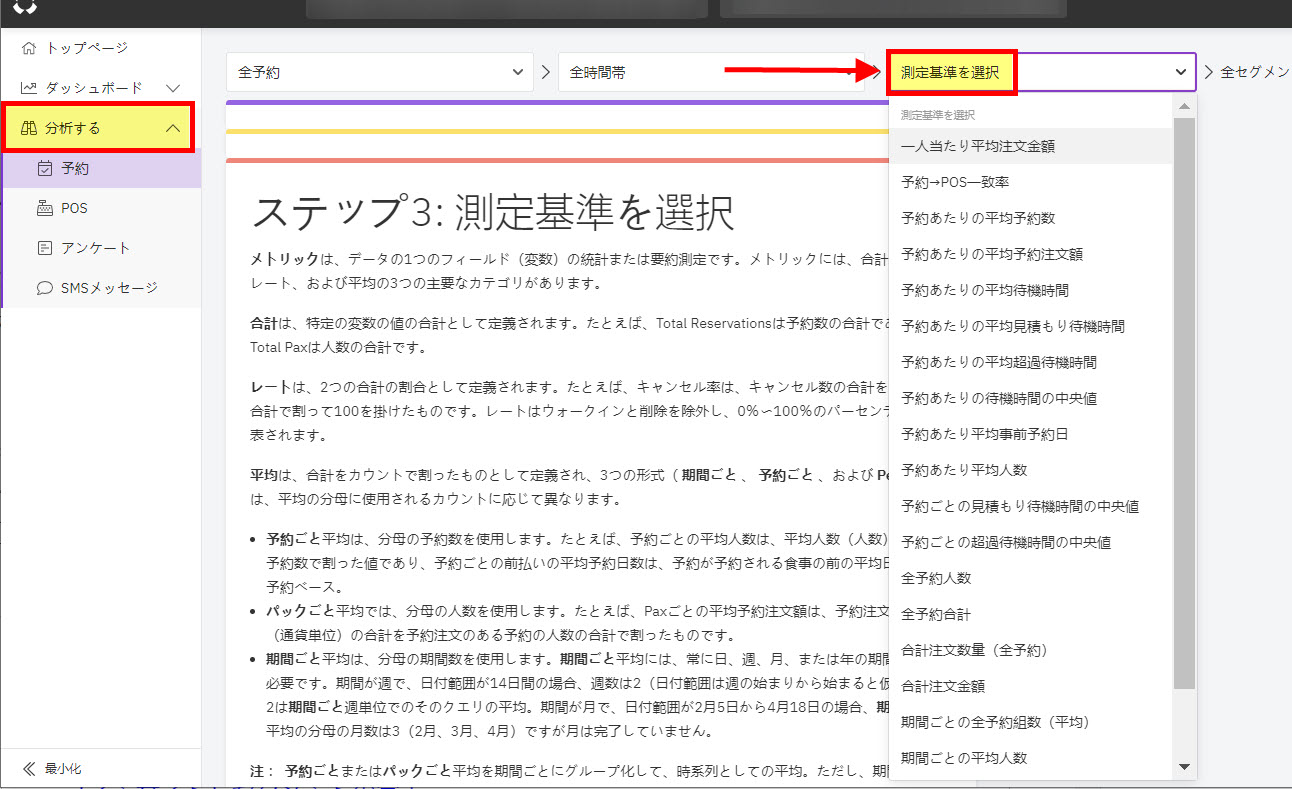
Task: Select 全予約合計 metric
Action: [x=1030, y=614]
